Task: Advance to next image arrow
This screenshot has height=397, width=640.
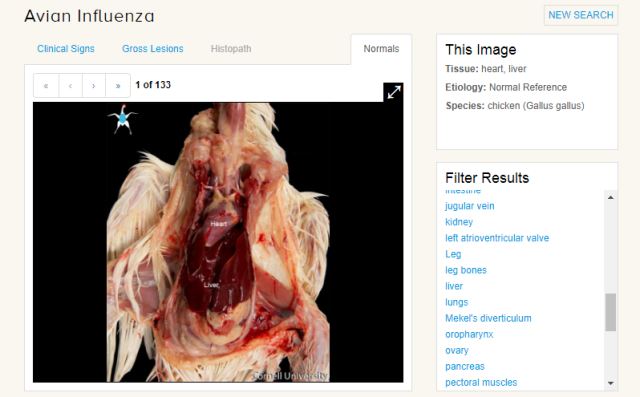Action: pyautogui.click(x=94, y=86)
